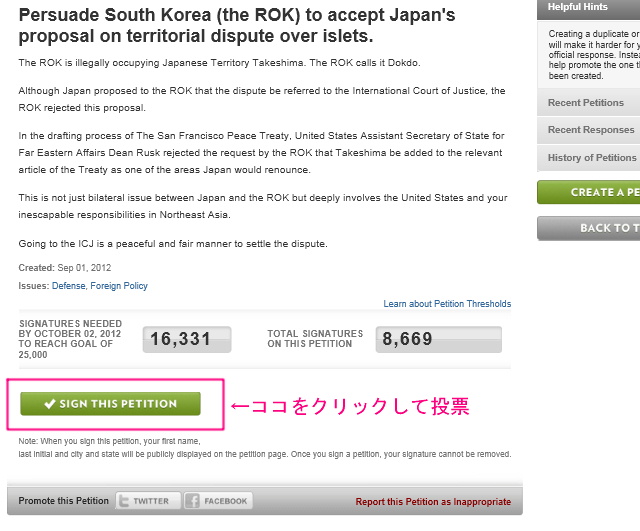
Task: Click the signatures needed counter 16,331
Action: [187, 339]
